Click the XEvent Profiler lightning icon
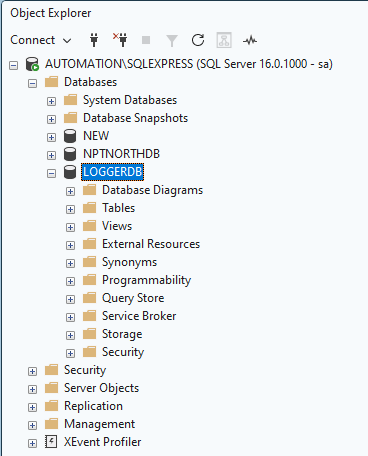This screenshot has height=456, width=368. coord(51,442)
